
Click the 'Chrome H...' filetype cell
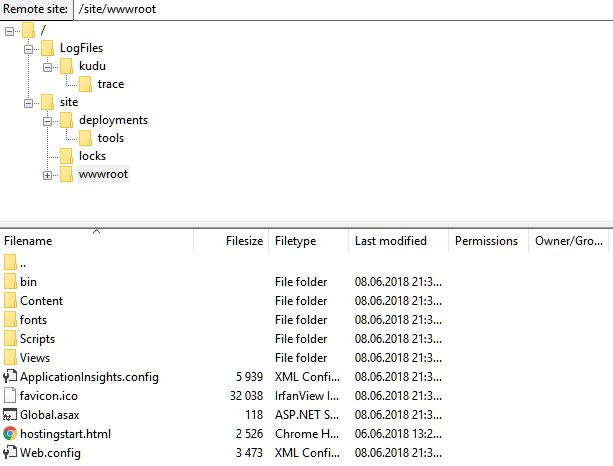click(x=307, y=434)
